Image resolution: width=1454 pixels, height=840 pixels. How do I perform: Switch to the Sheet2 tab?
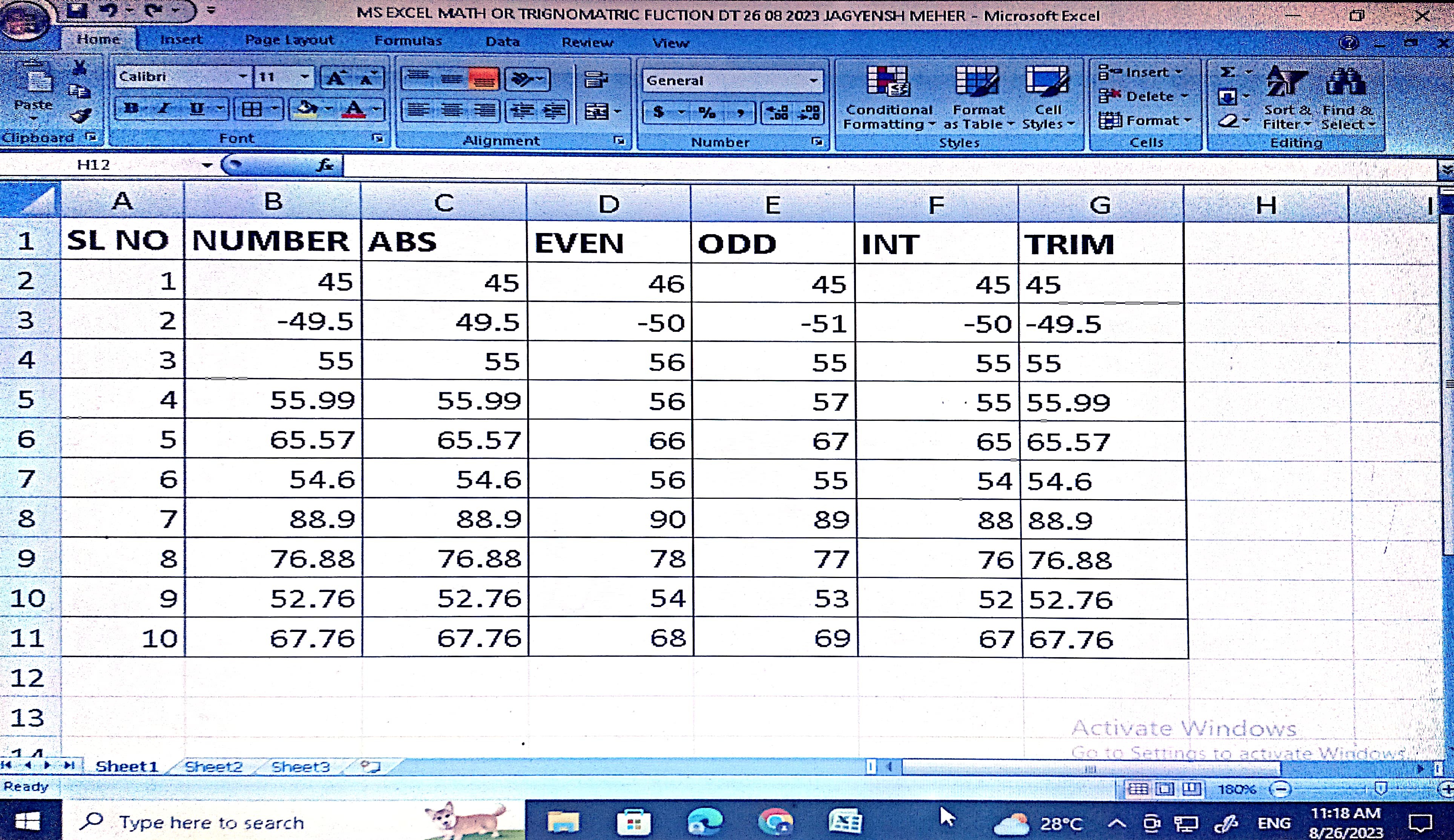(213, 766)
